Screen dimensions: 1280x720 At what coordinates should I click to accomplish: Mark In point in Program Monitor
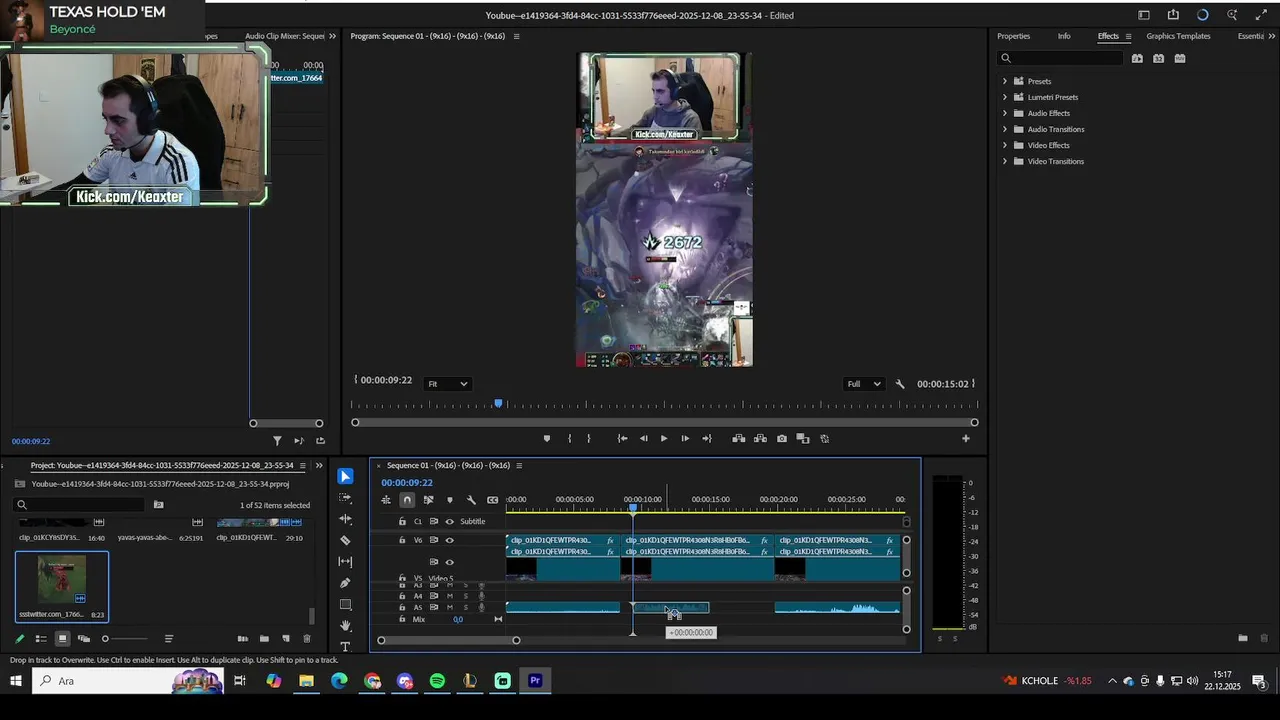[x=569, y=438]
